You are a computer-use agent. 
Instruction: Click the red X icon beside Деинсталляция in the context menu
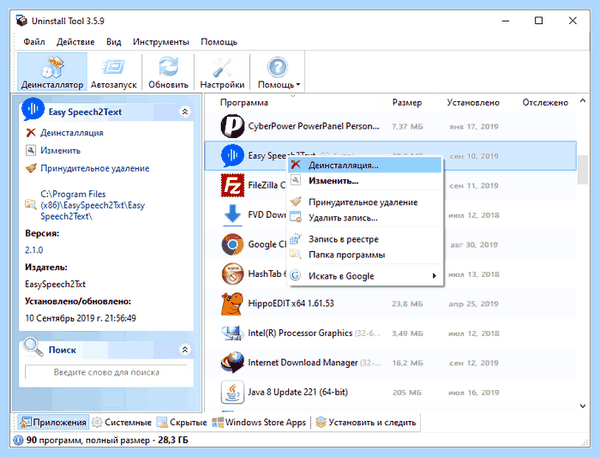pos(295,165)
